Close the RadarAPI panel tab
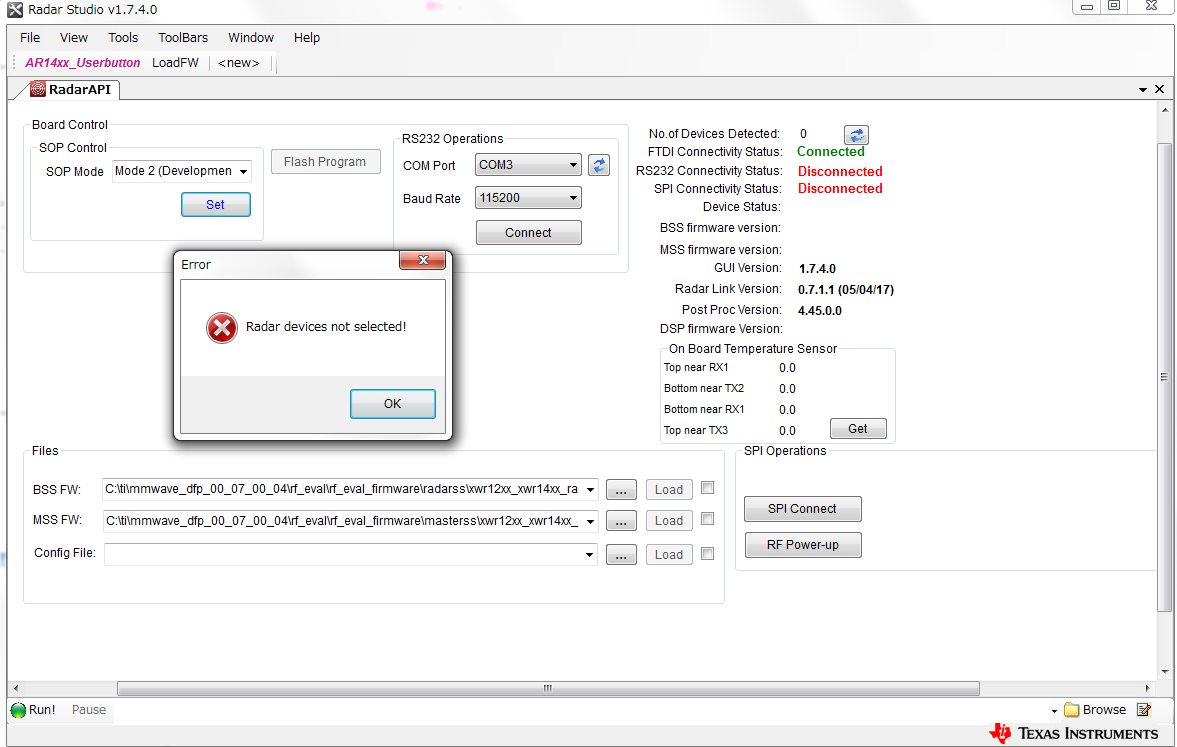Image resolution: width=1177 pixels, height=747 pixels. [1159, 89]
